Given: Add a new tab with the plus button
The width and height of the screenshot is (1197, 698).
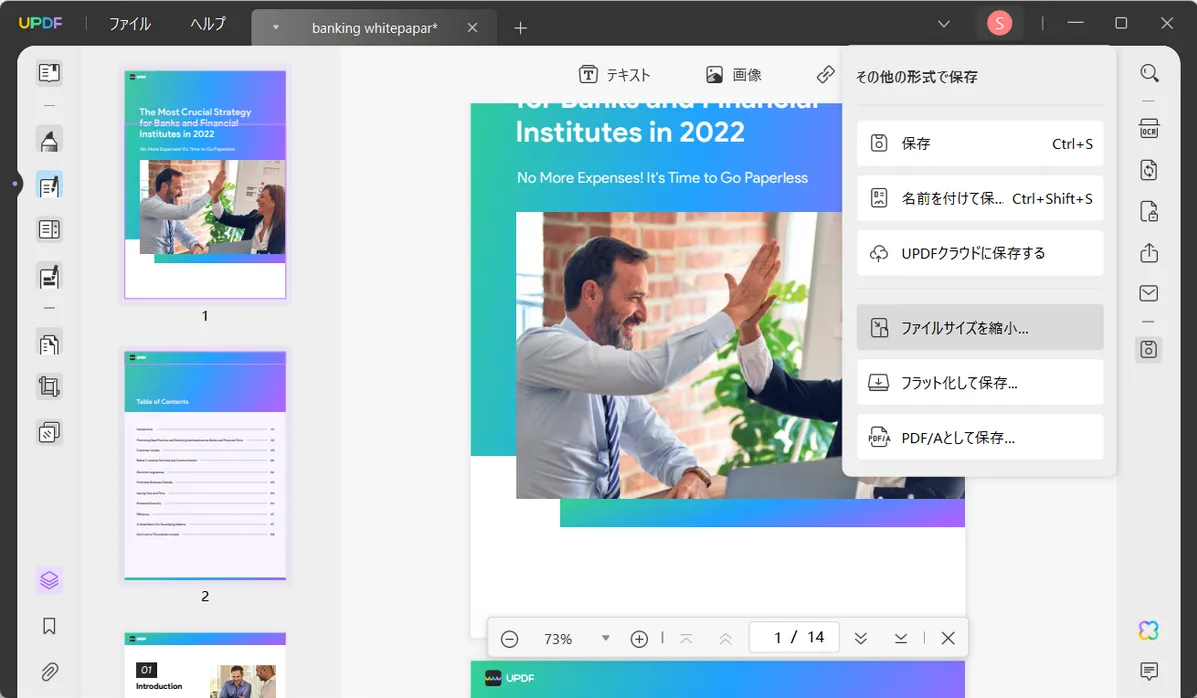Looking at the screenshot, I should click(521, 28).
